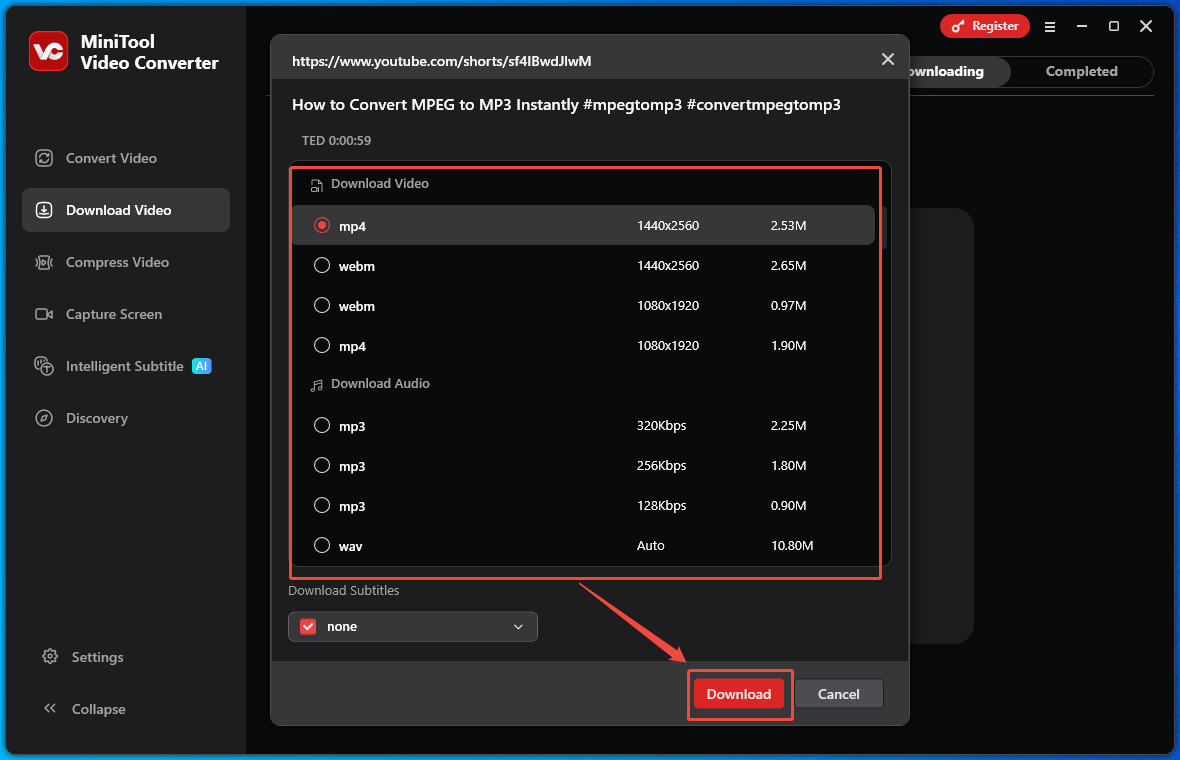This screenshot has height=760, width=1180.
Task: Click the YouTube shorts URL text
Action: [442, 61]
